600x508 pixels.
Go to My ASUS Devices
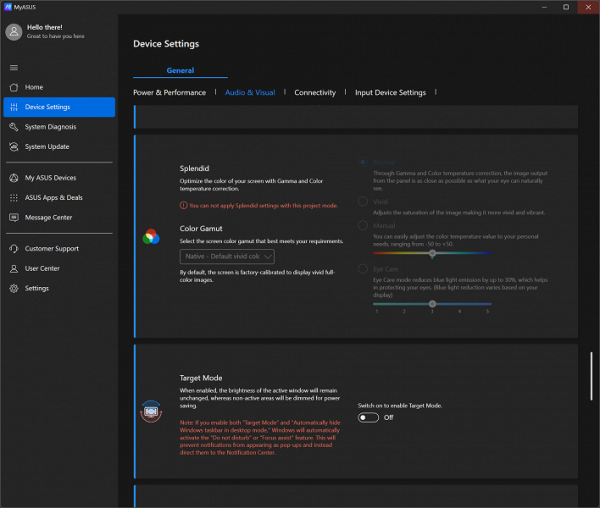(14, 178)
